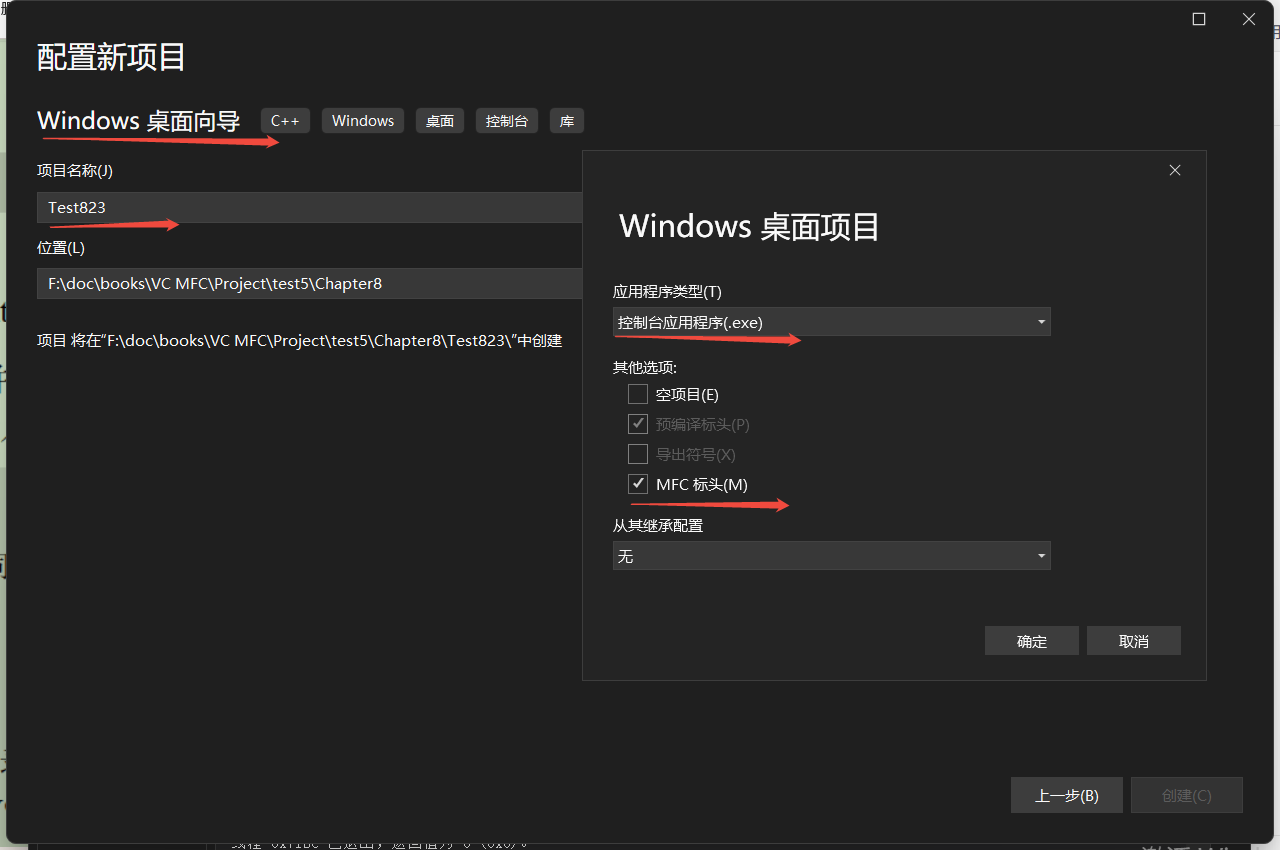Select the C++ filter tag

[285, 120]
